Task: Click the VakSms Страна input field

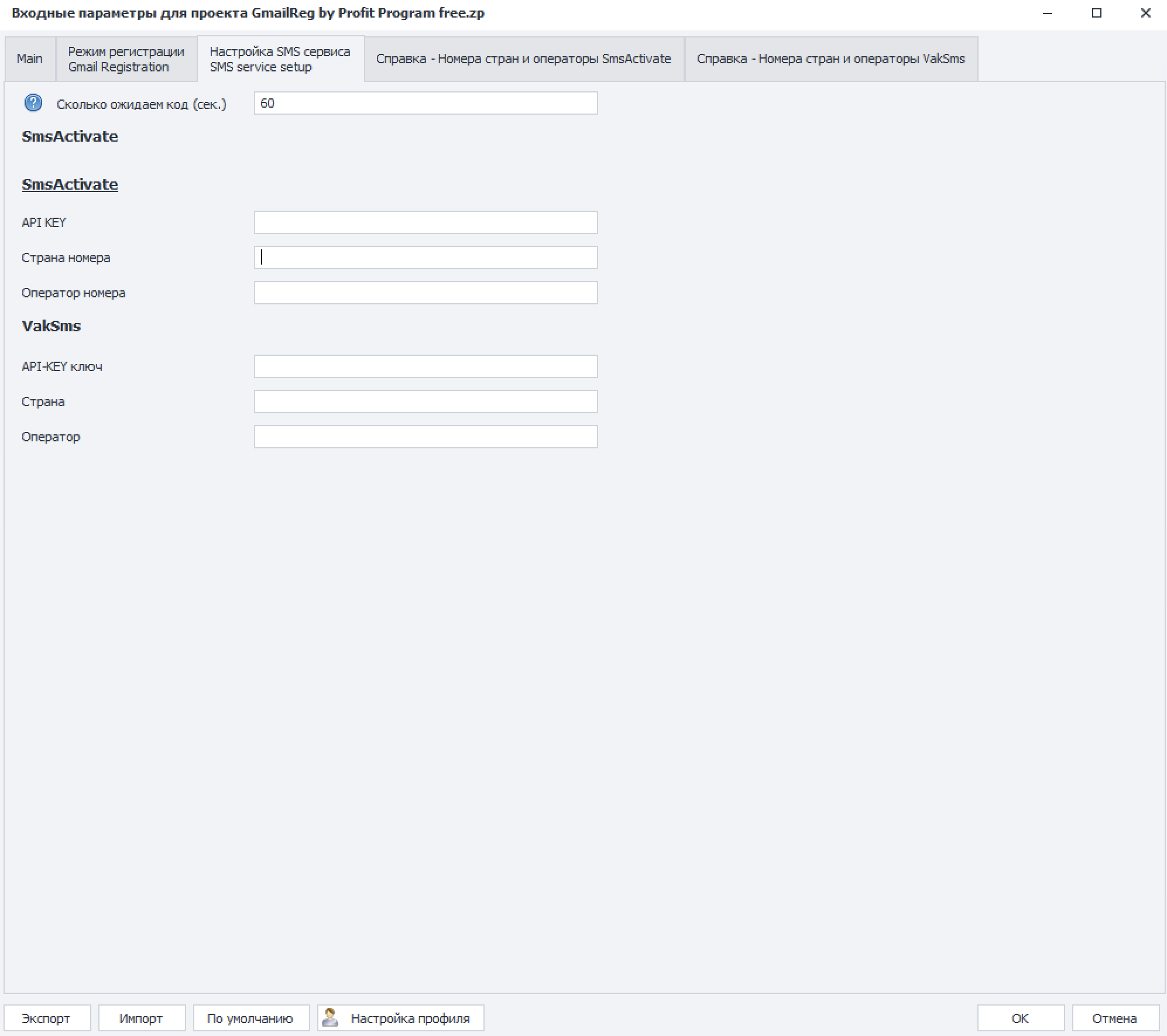Action: (x=425, y=402)
